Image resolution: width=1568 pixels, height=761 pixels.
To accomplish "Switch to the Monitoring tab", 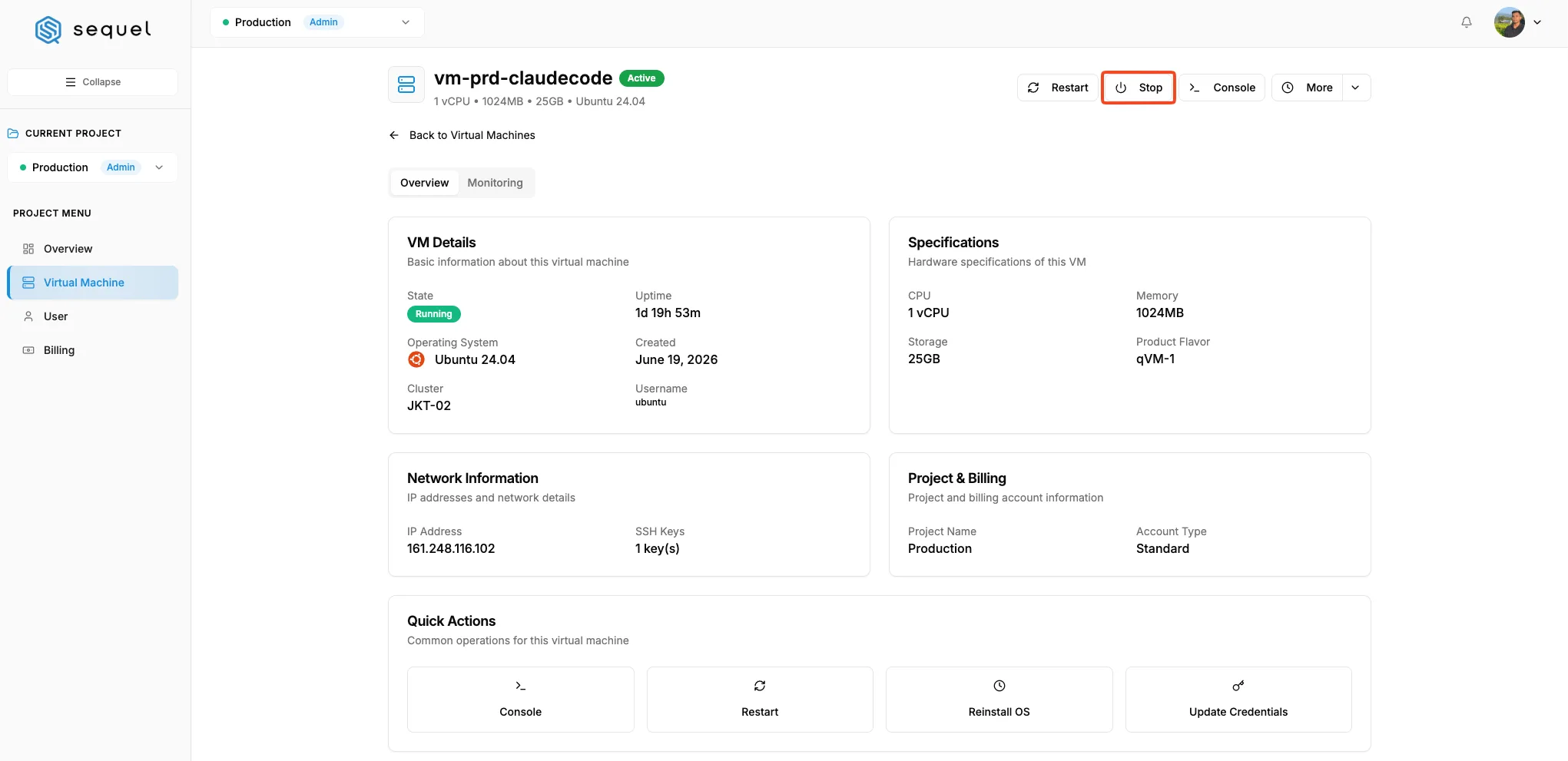I will 495,183.
